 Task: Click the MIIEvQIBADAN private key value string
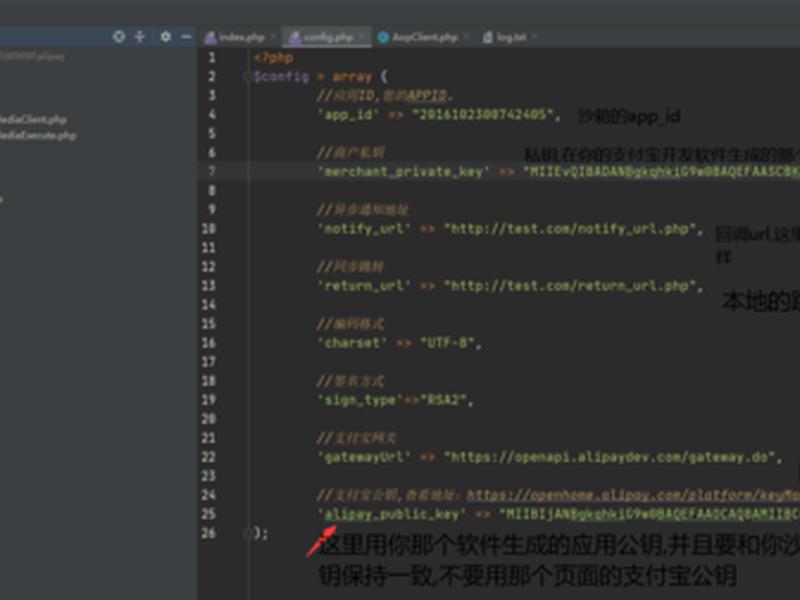pos(661,171)
